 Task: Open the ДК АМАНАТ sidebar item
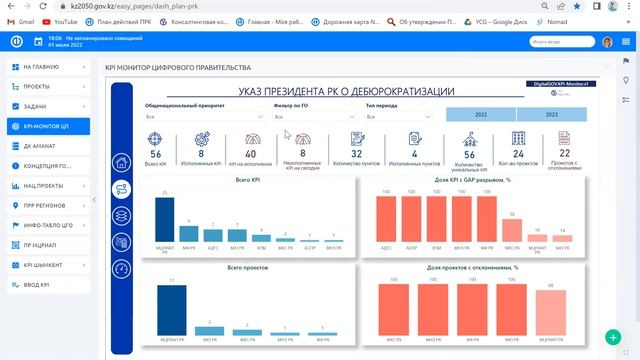click(48, 146)
